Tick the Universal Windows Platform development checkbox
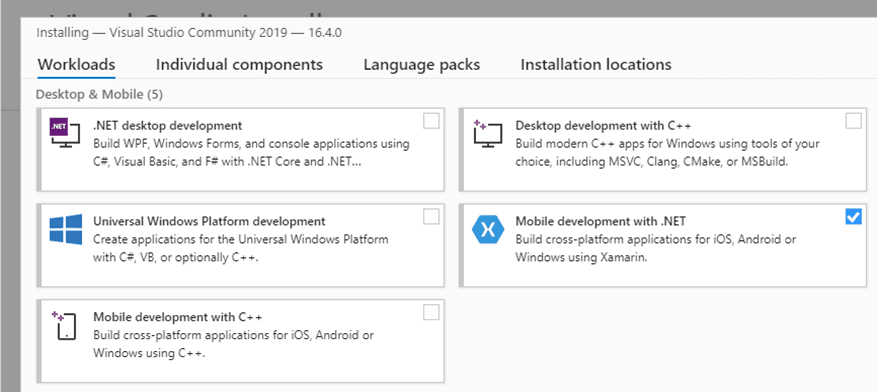877x392 pixels. [x=431, y=216]
